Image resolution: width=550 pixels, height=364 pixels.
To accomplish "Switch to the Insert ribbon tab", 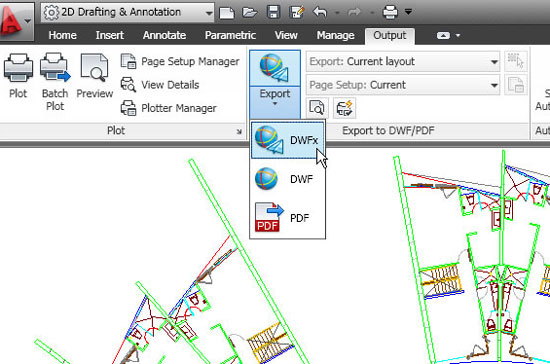I will [109, 35].
